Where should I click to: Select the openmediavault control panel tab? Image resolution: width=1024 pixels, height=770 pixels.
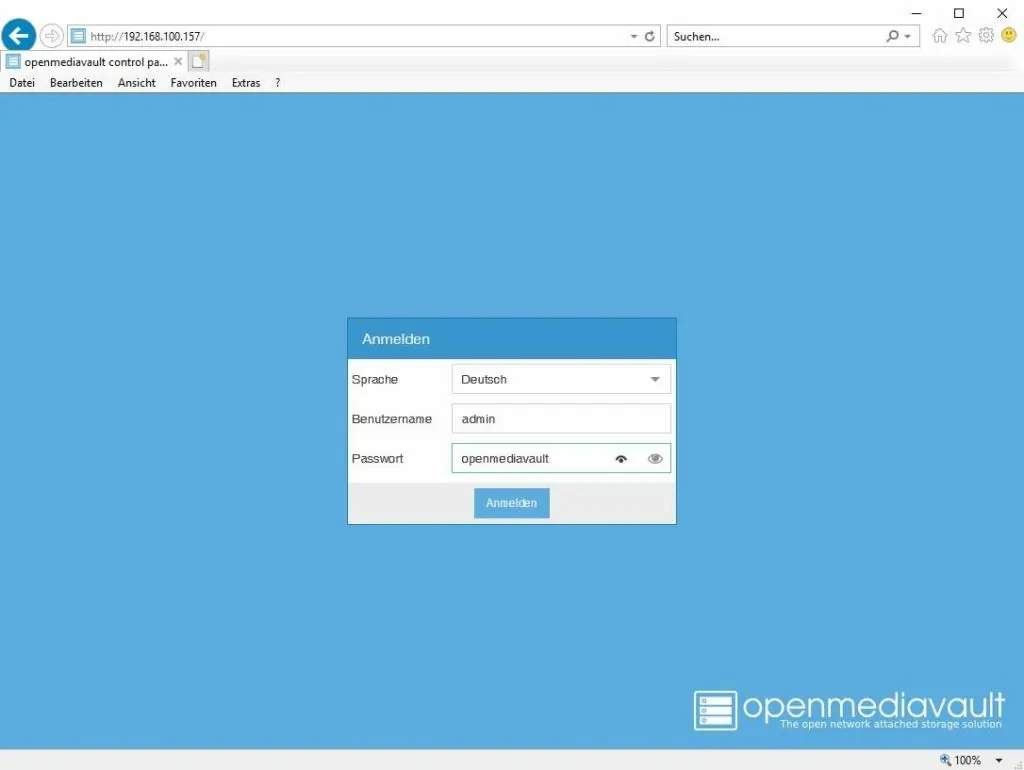point(95,62)
